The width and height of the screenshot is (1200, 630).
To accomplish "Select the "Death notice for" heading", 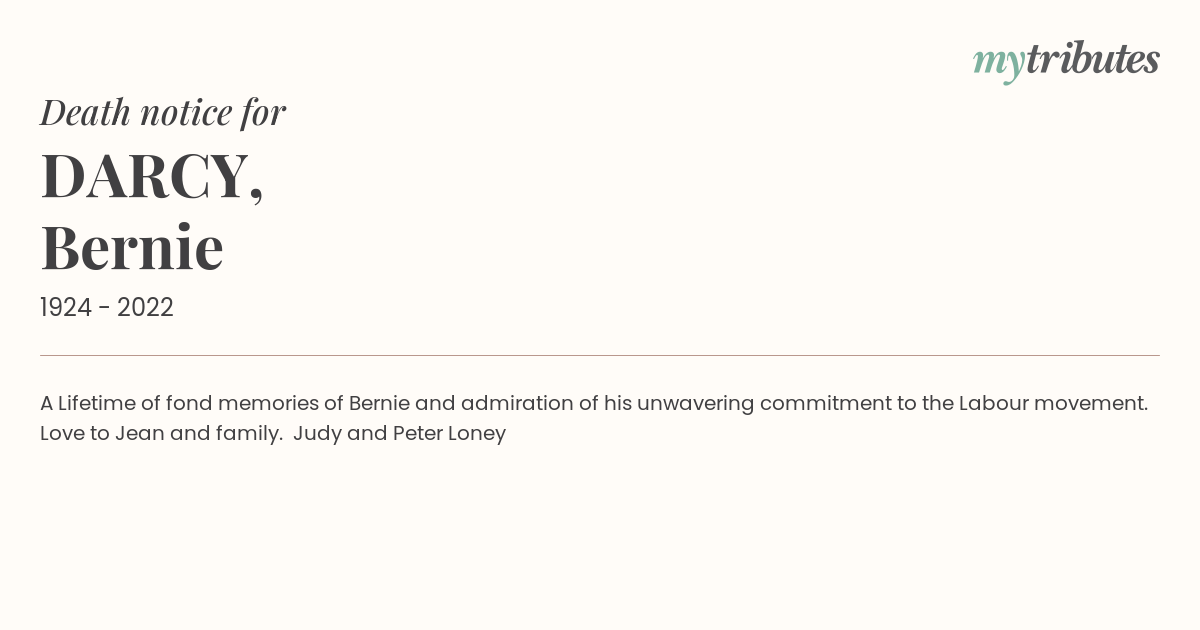I will (x=163, y=112).
